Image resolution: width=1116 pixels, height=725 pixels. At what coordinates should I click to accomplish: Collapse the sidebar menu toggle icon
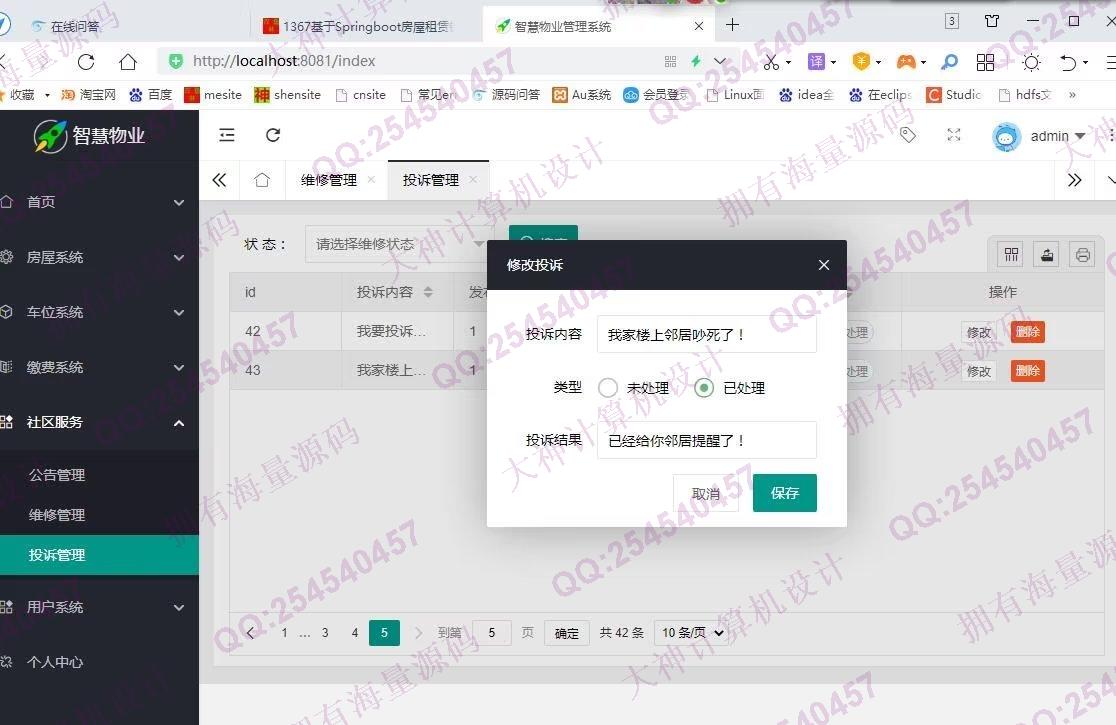pyautogui.click(x=226, y=135)
